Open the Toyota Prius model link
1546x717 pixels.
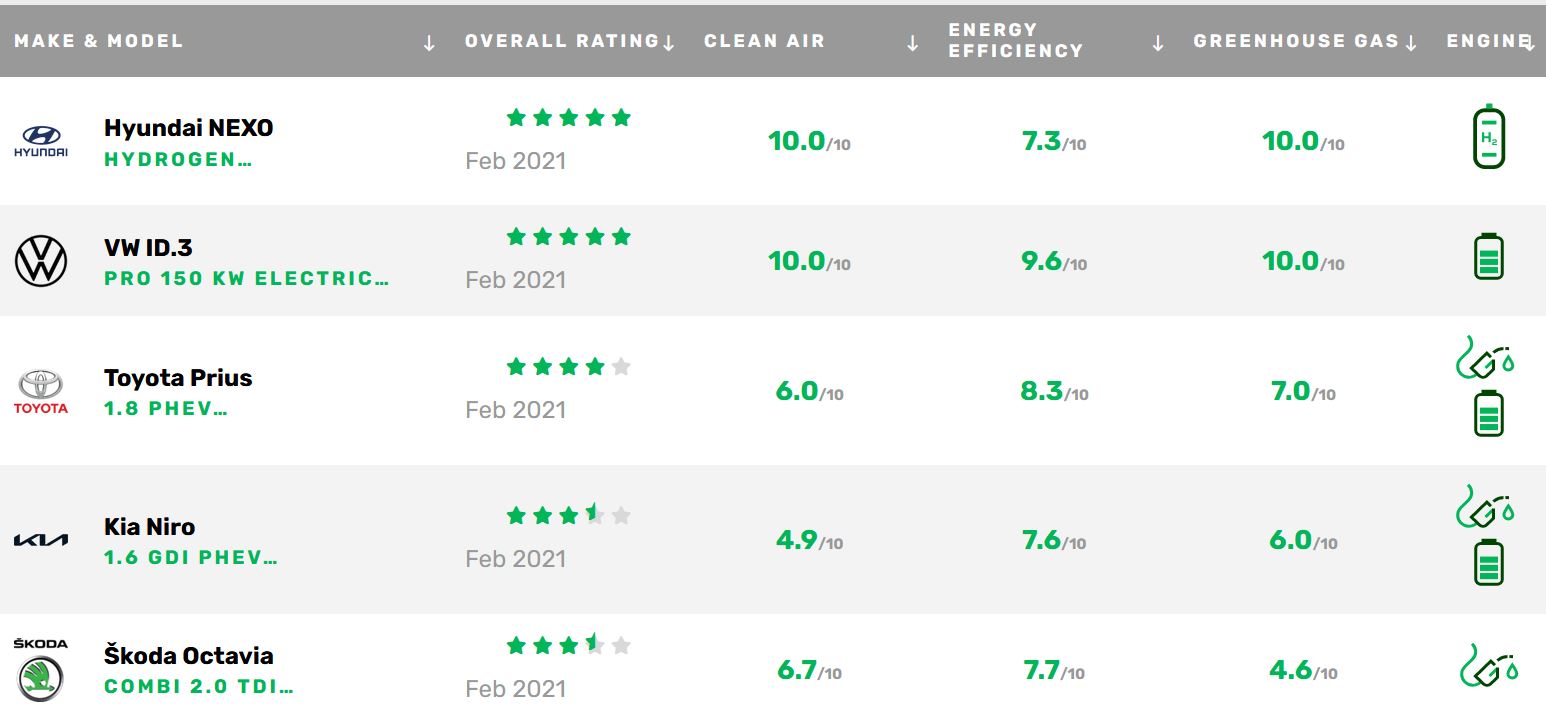[178, 378]
